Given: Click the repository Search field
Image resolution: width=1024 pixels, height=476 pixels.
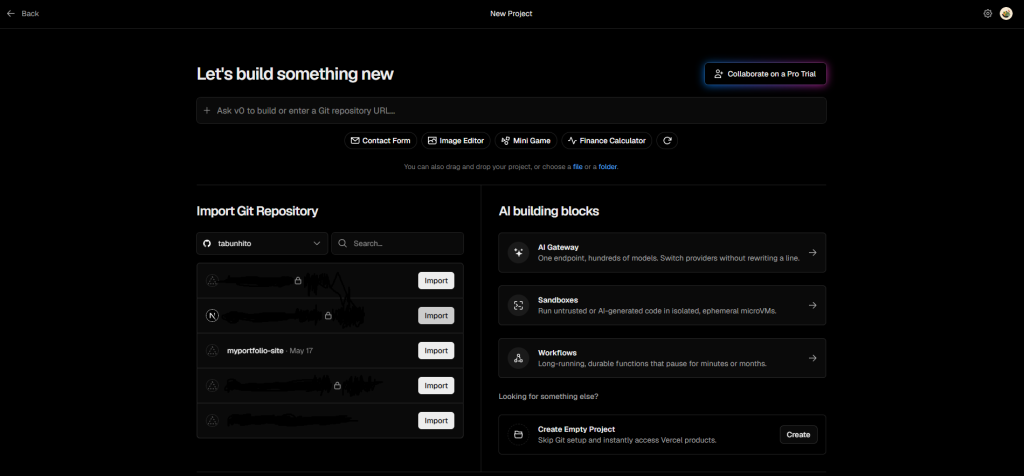Looking at the screenshot, I should pyautogui.click(x=398, y=244).
